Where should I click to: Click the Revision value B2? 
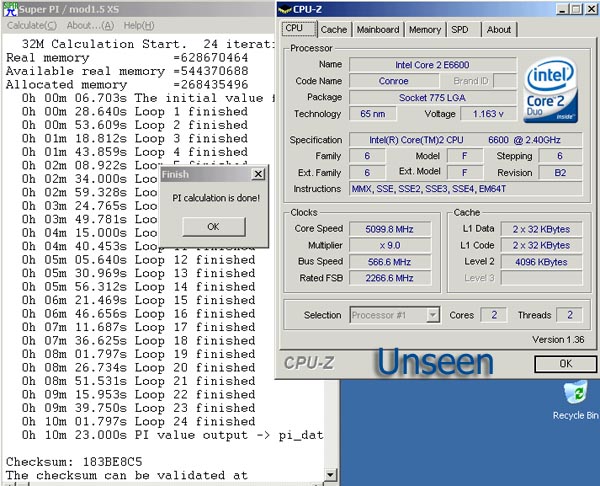point(561,173)
